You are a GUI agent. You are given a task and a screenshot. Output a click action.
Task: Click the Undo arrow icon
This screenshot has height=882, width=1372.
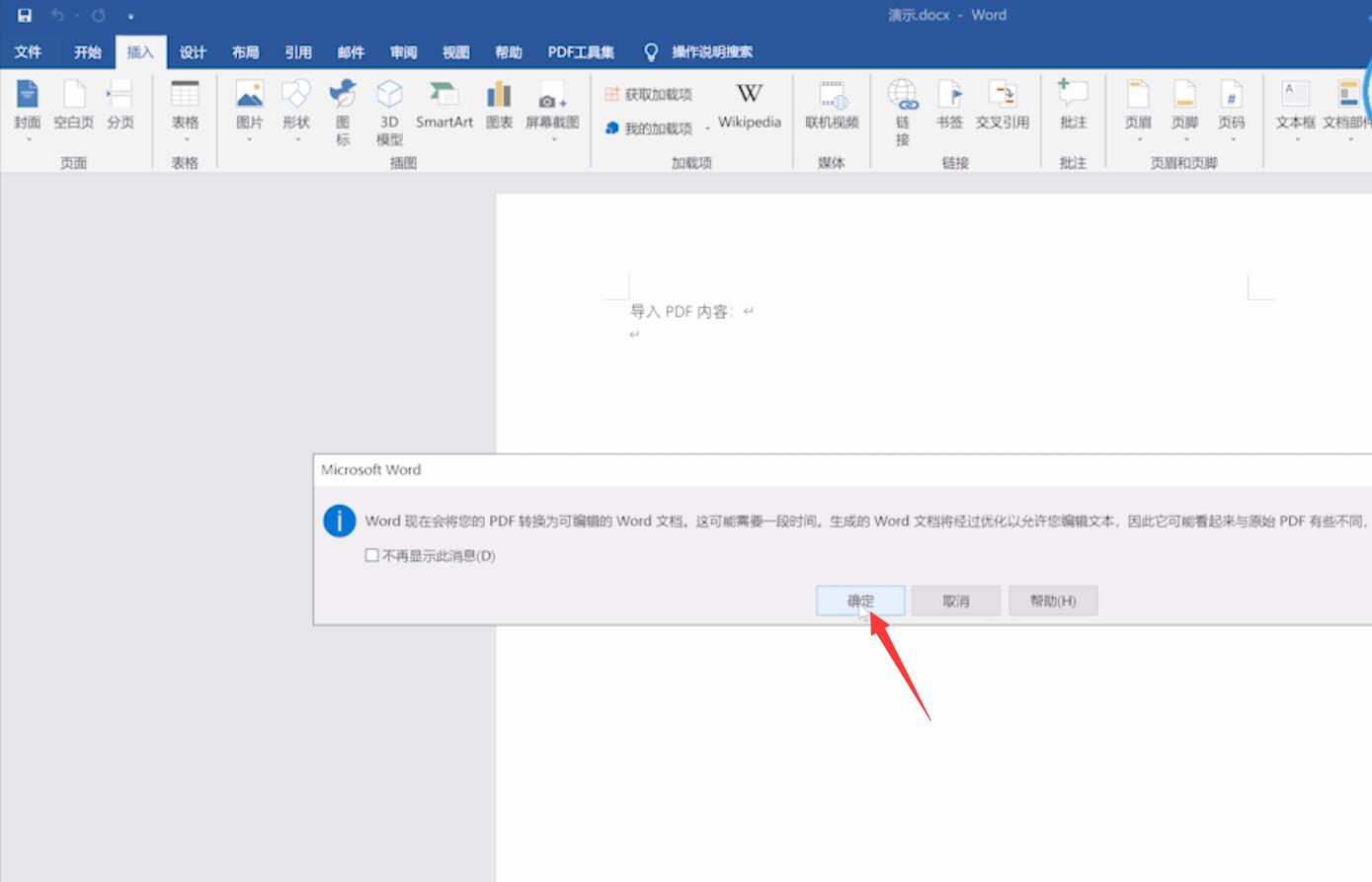tap(57, 15)
